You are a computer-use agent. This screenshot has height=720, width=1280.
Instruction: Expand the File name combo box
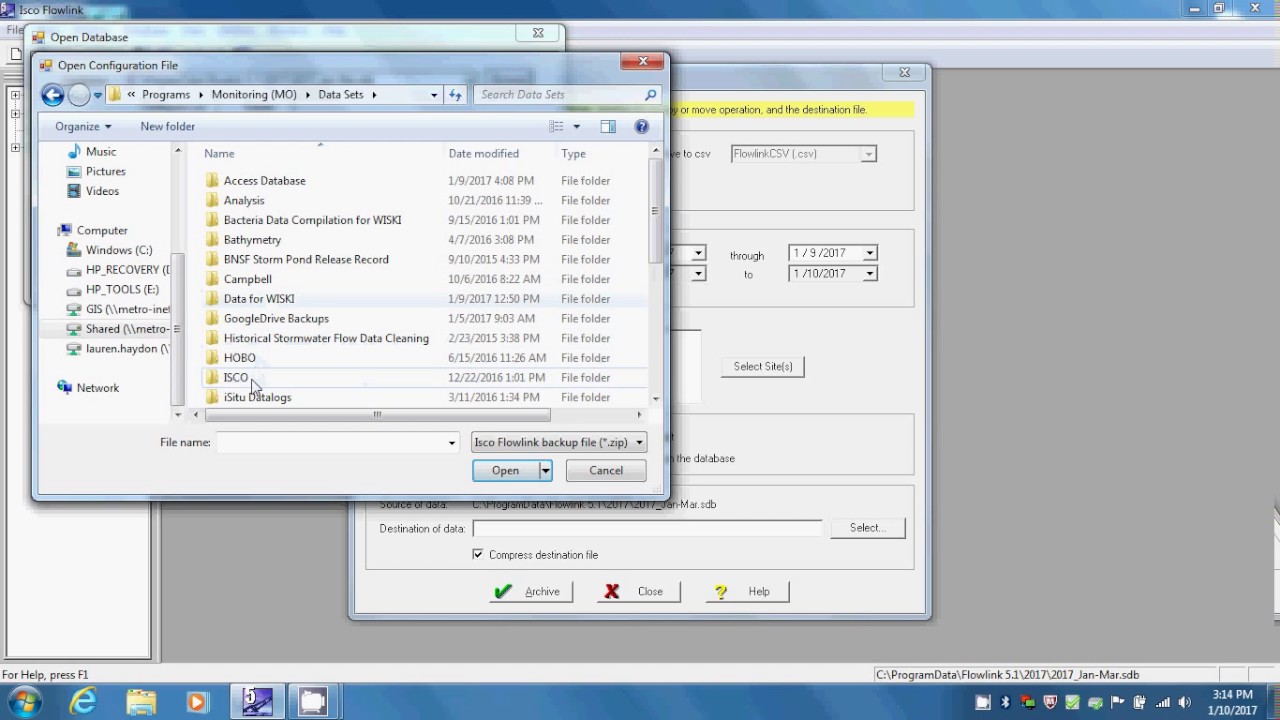coord(451,443)
